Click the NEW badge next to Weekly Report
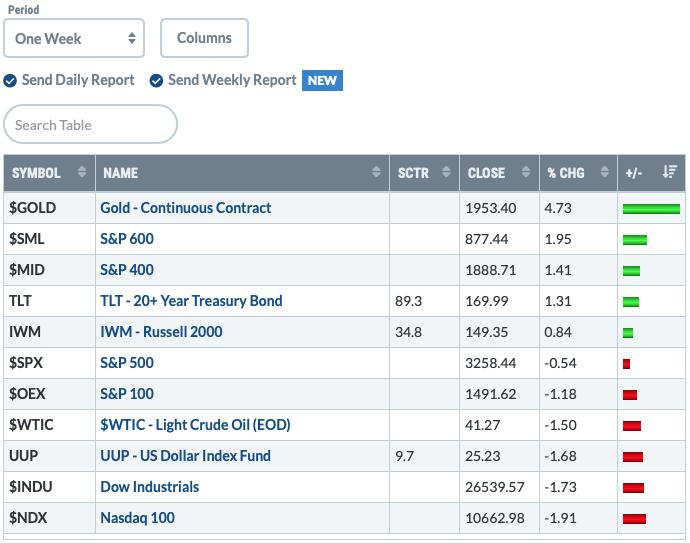This screenshot has width=690, height=543. (322, 81)
